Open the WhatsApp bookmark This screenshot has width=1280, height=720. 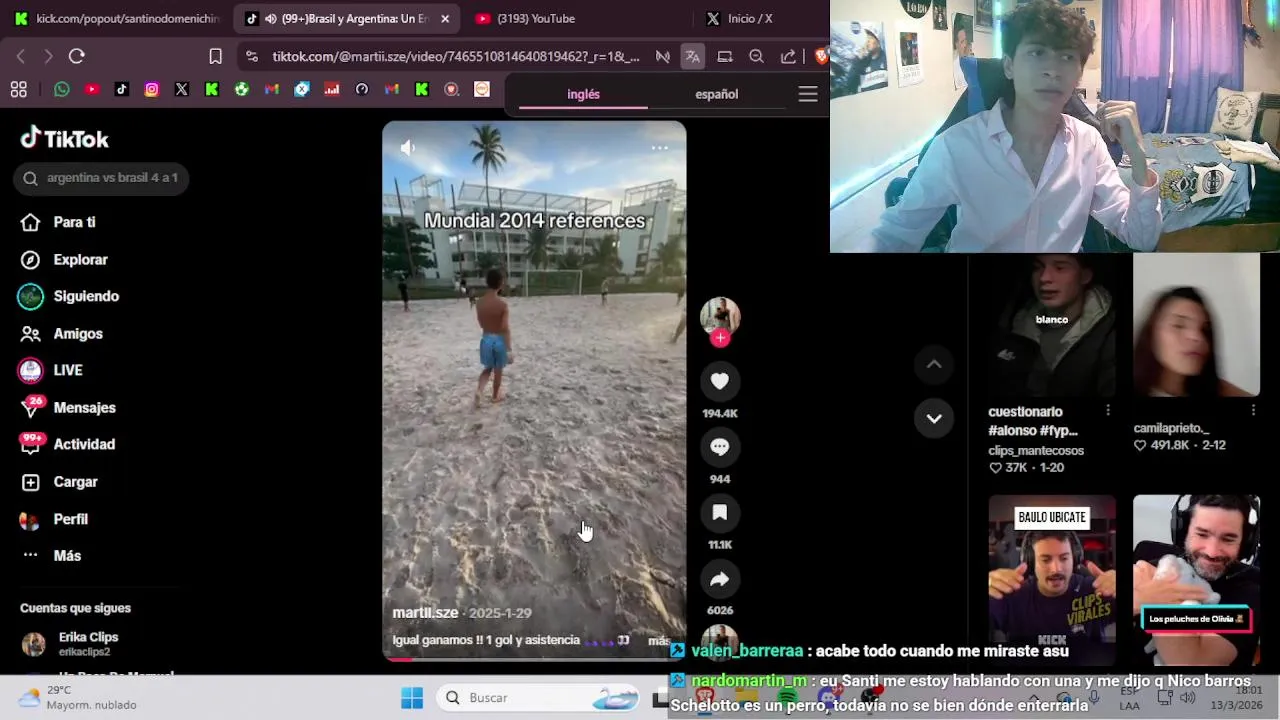(x=62, y=90)
